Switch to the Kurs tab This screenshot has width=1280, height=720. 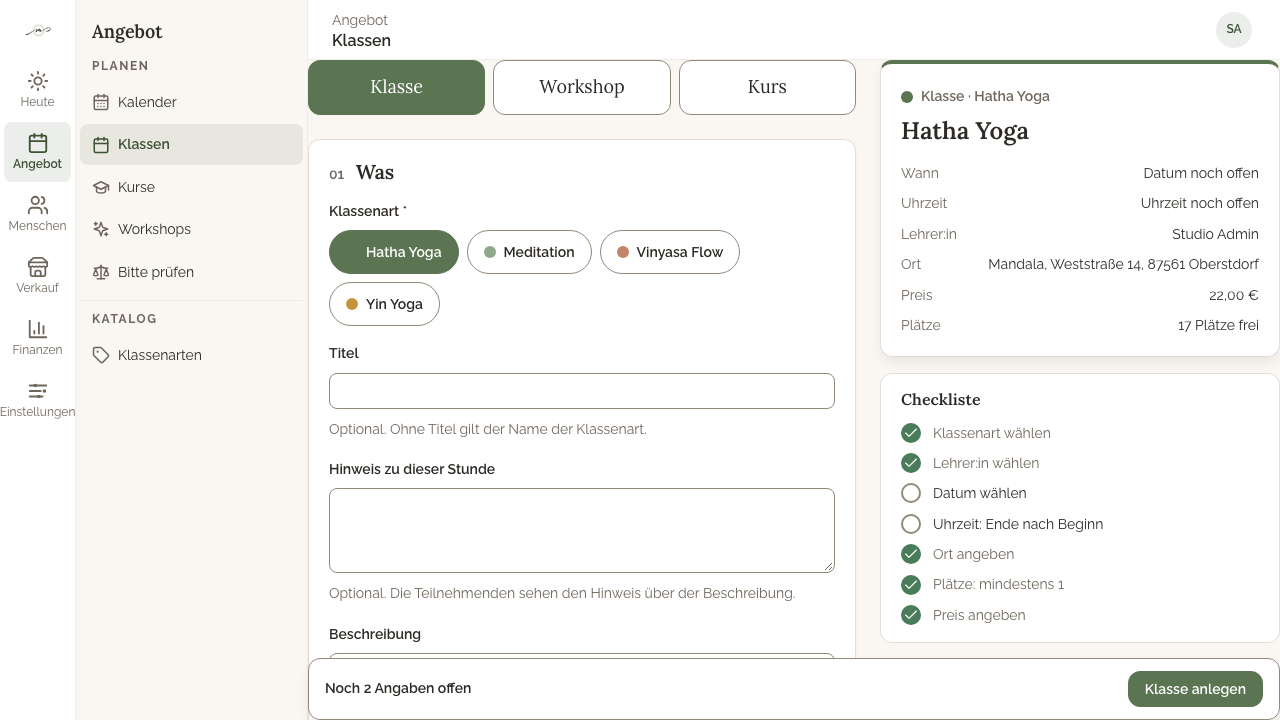point(767,87)
